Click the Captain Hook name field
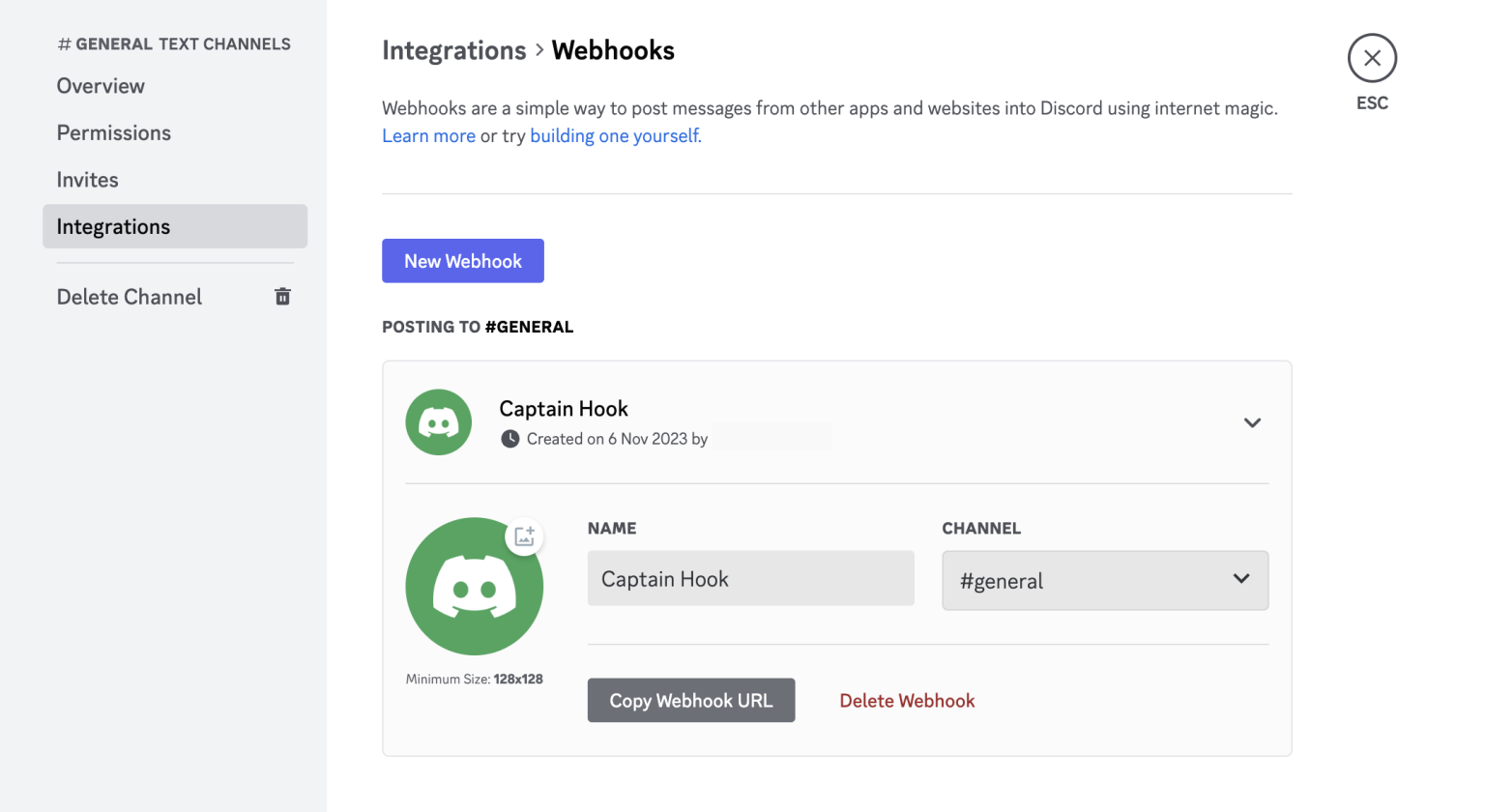Viewport: 1485px width, 812px height. [x=750, y=578]
